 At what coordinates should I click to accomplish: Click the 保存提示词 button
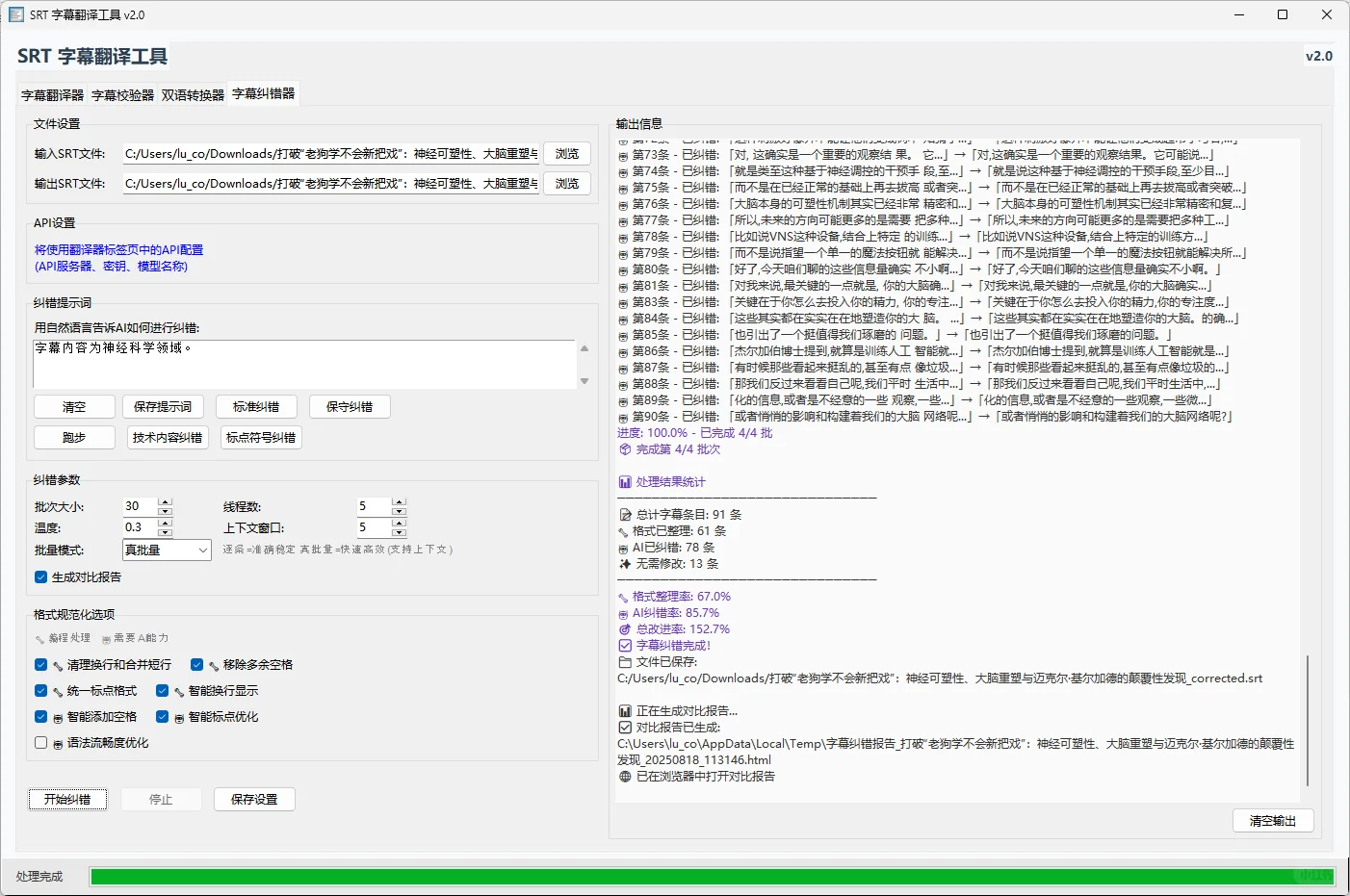pos(163,407)
